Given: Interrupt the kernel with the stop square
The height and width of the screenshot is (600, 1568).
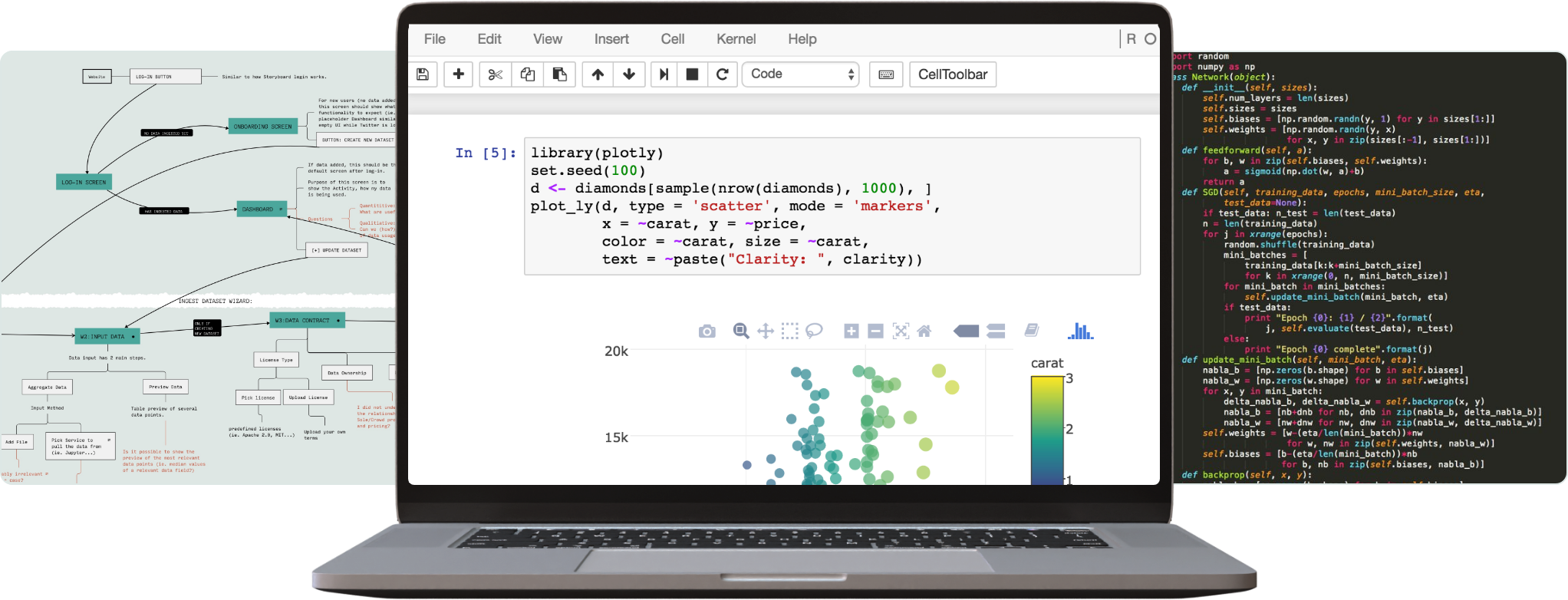Looking at the screenshot, I should (x=692, y=74).
